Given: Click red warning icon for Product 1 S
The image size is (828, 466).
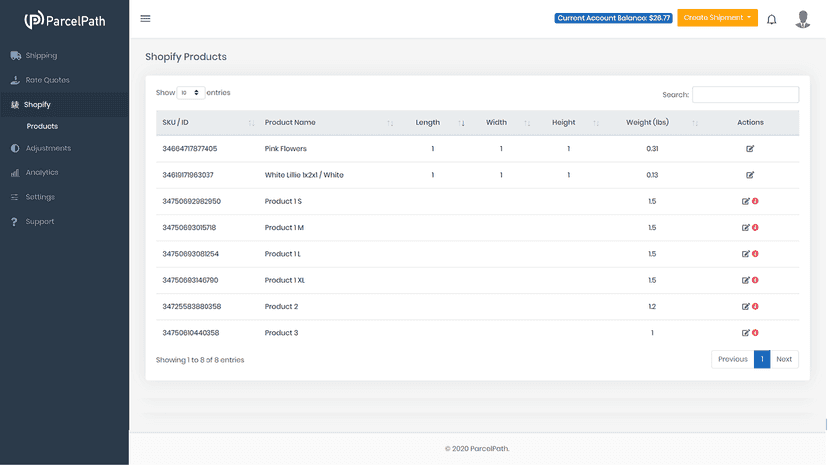Looking at the screenshot, I should click(x=755, y=201).
